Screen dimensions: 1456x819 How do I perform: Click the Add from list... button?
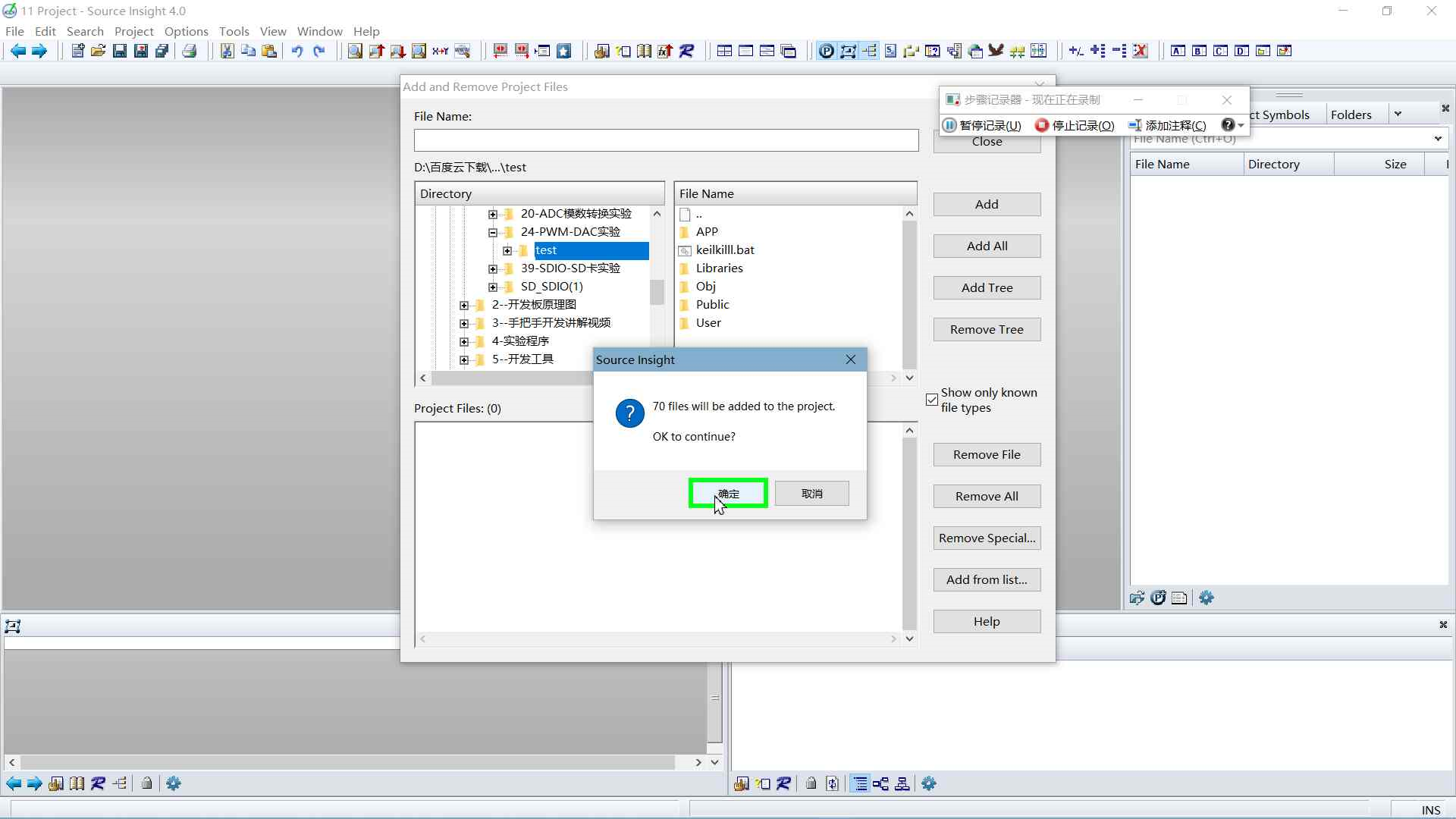(x=987, y=579)
